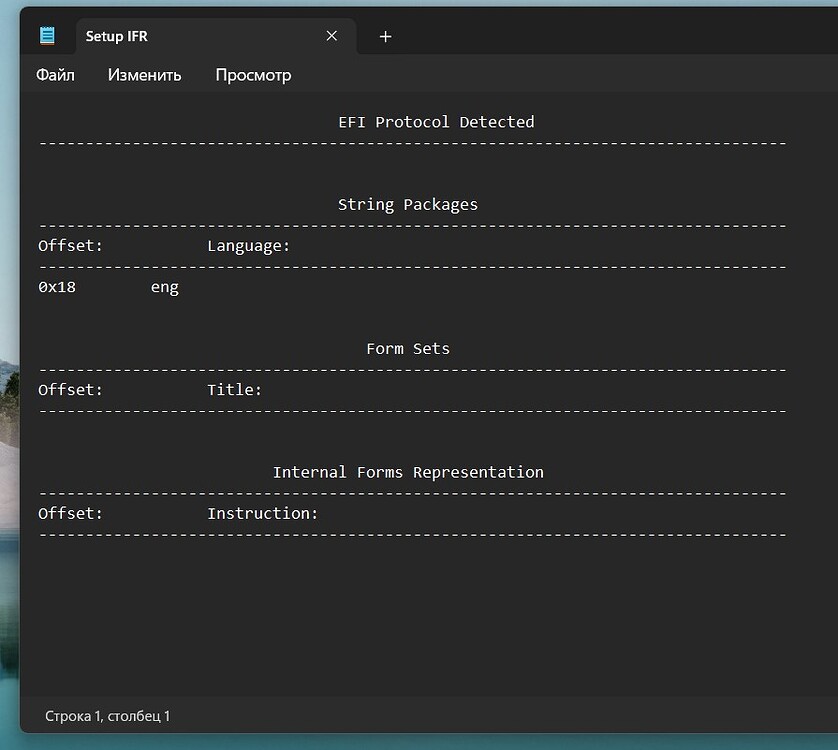Open a new tab with the plus icon
838x750 pixels.
tap(384, 36)
